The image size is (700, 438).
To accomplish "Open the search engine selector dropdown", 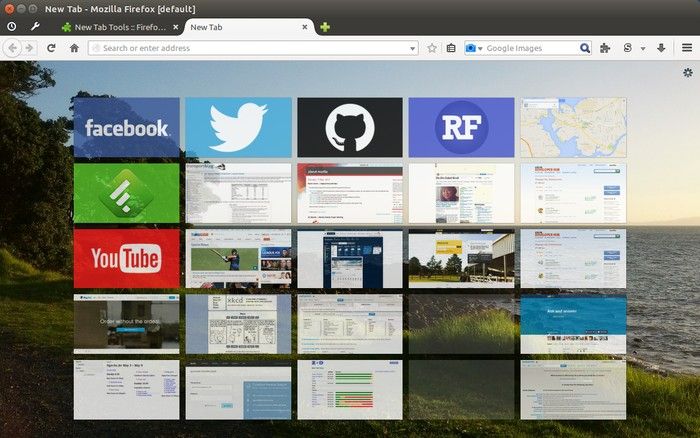I will pos(474,48).
